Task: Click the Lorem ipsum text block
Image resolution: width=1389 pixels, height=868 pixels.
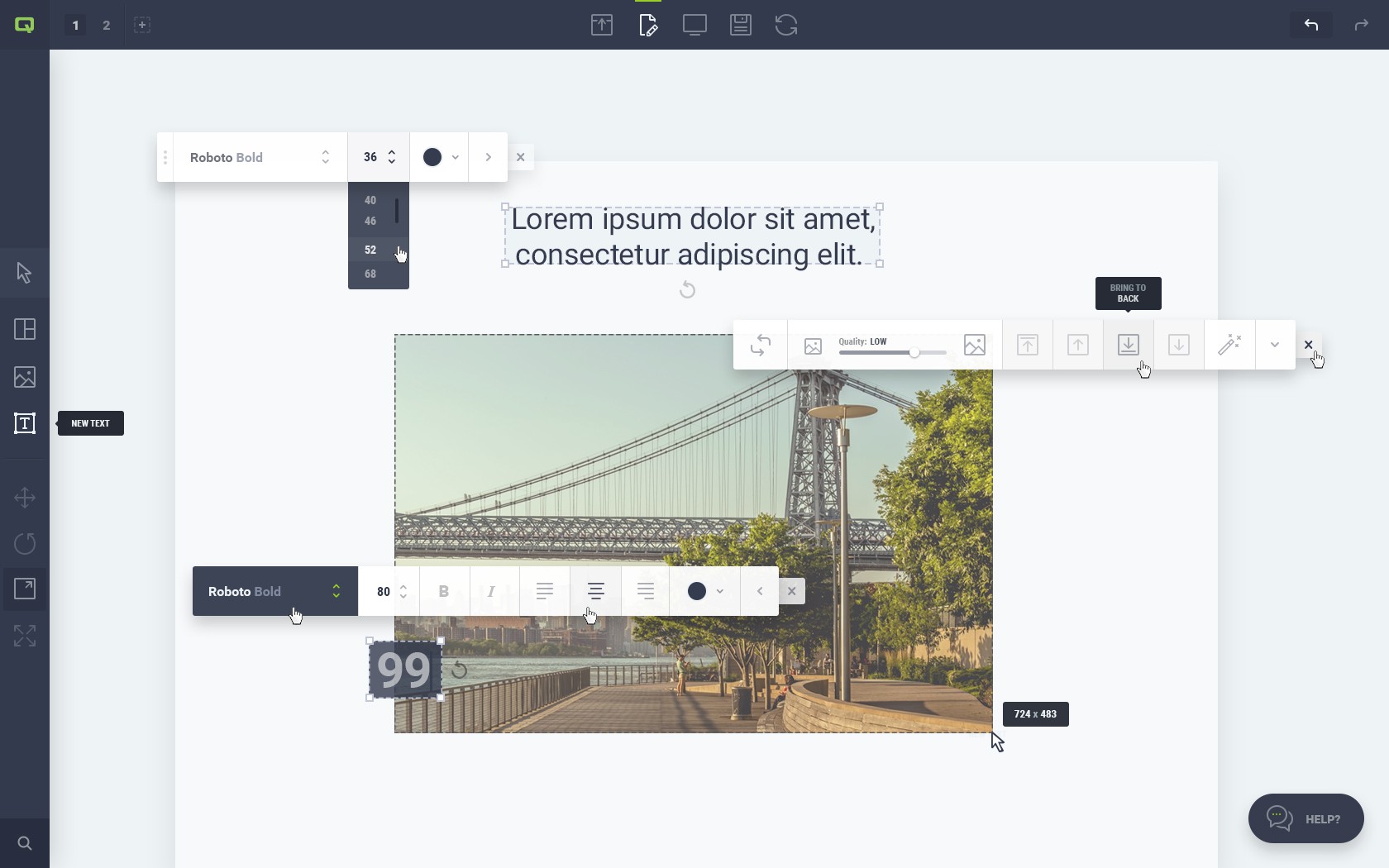Action: 692,236
